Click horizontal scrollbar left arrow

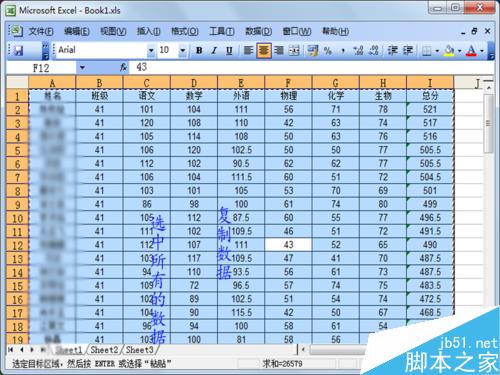tap(303, 350)
